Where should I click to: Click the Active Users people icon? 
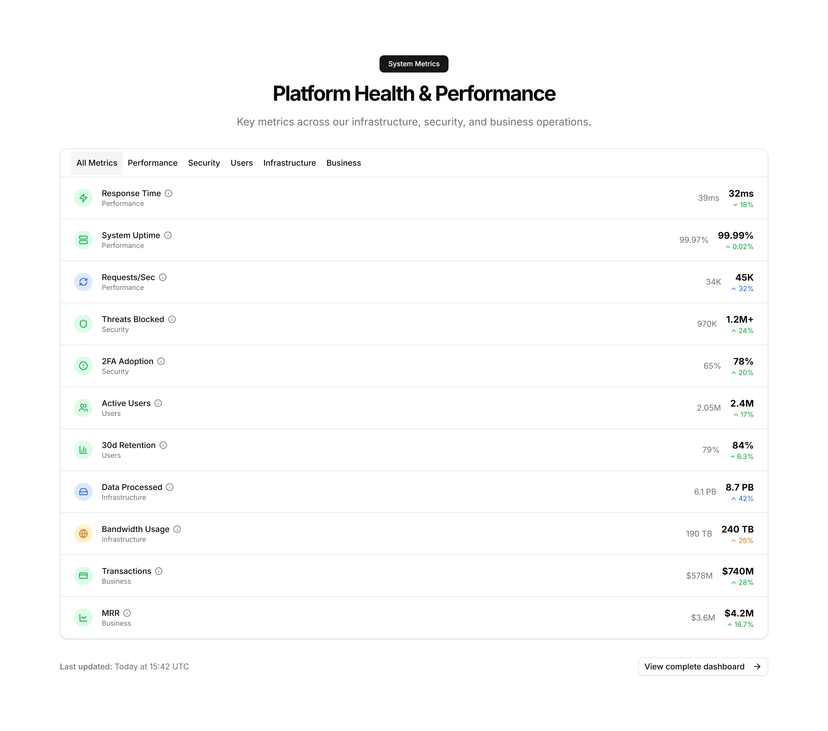pyautogui.click(x=83, y=408)
